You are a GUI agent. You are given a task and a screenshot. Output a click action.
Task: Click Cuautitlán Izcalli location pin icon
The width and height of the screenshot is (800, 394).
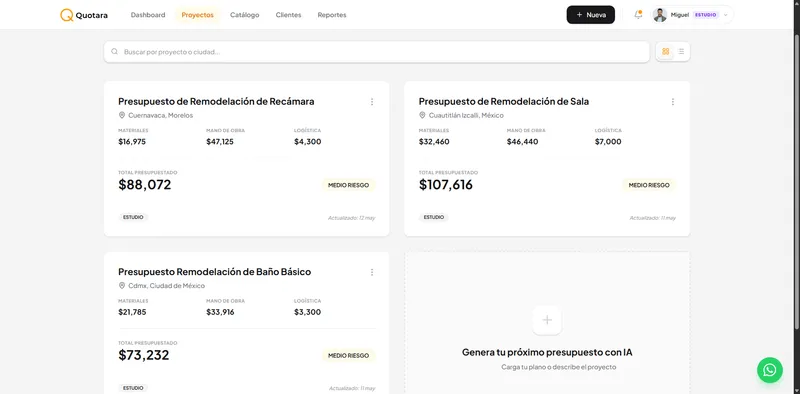[x=422, y=115]
